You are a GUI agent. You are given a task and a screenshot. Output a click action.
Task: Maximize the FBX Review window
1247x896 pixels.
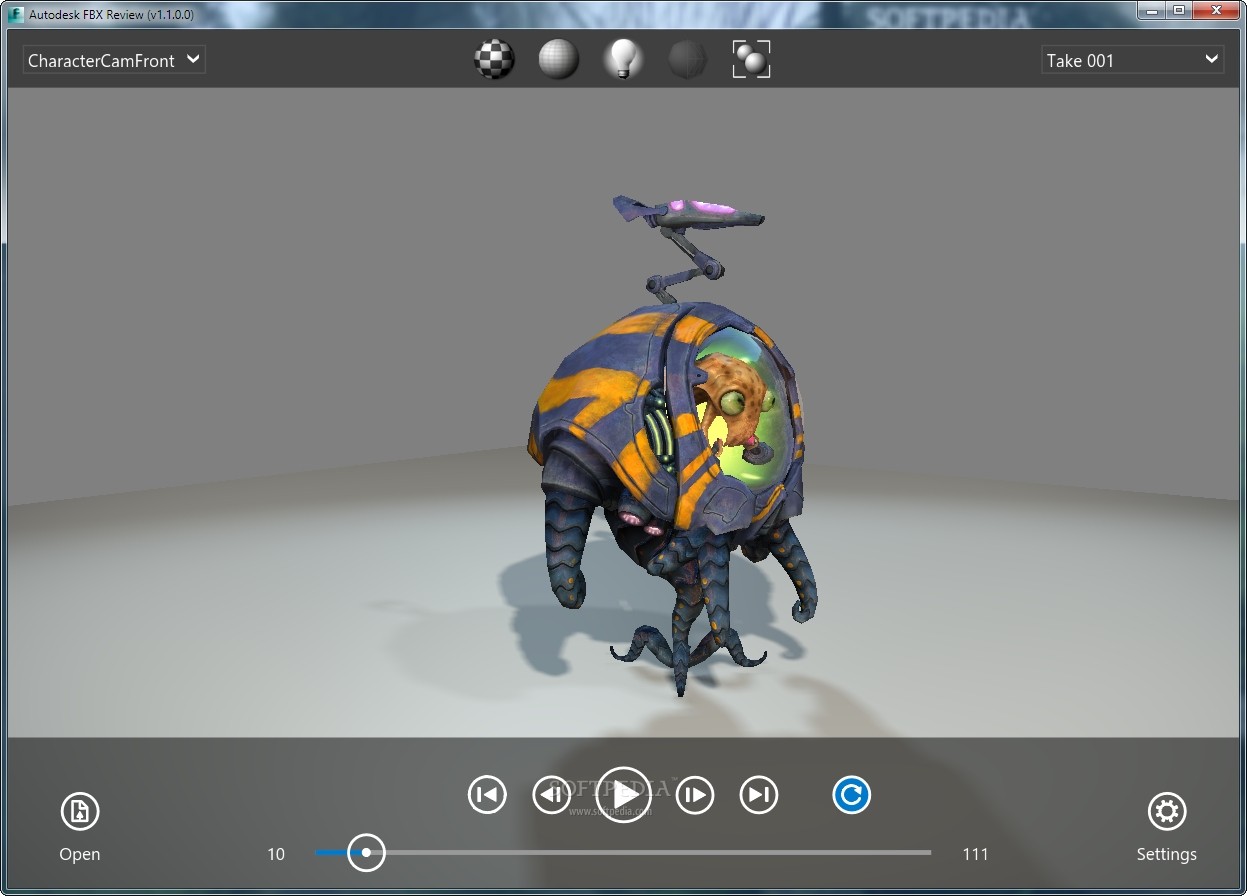point(1179,10)
